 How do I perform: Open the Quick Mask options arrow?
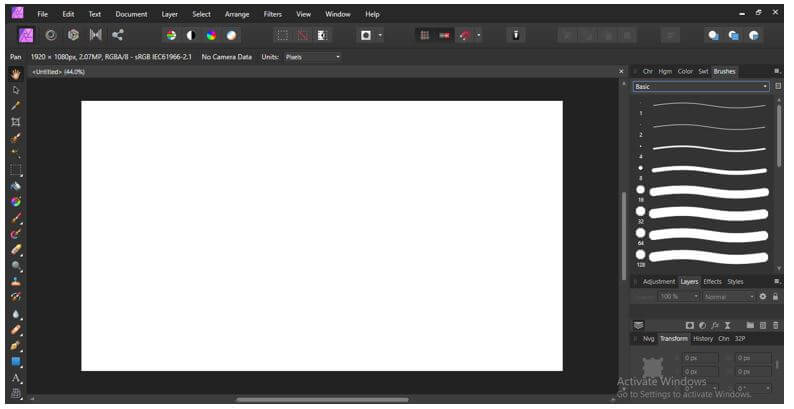[380, 35]
